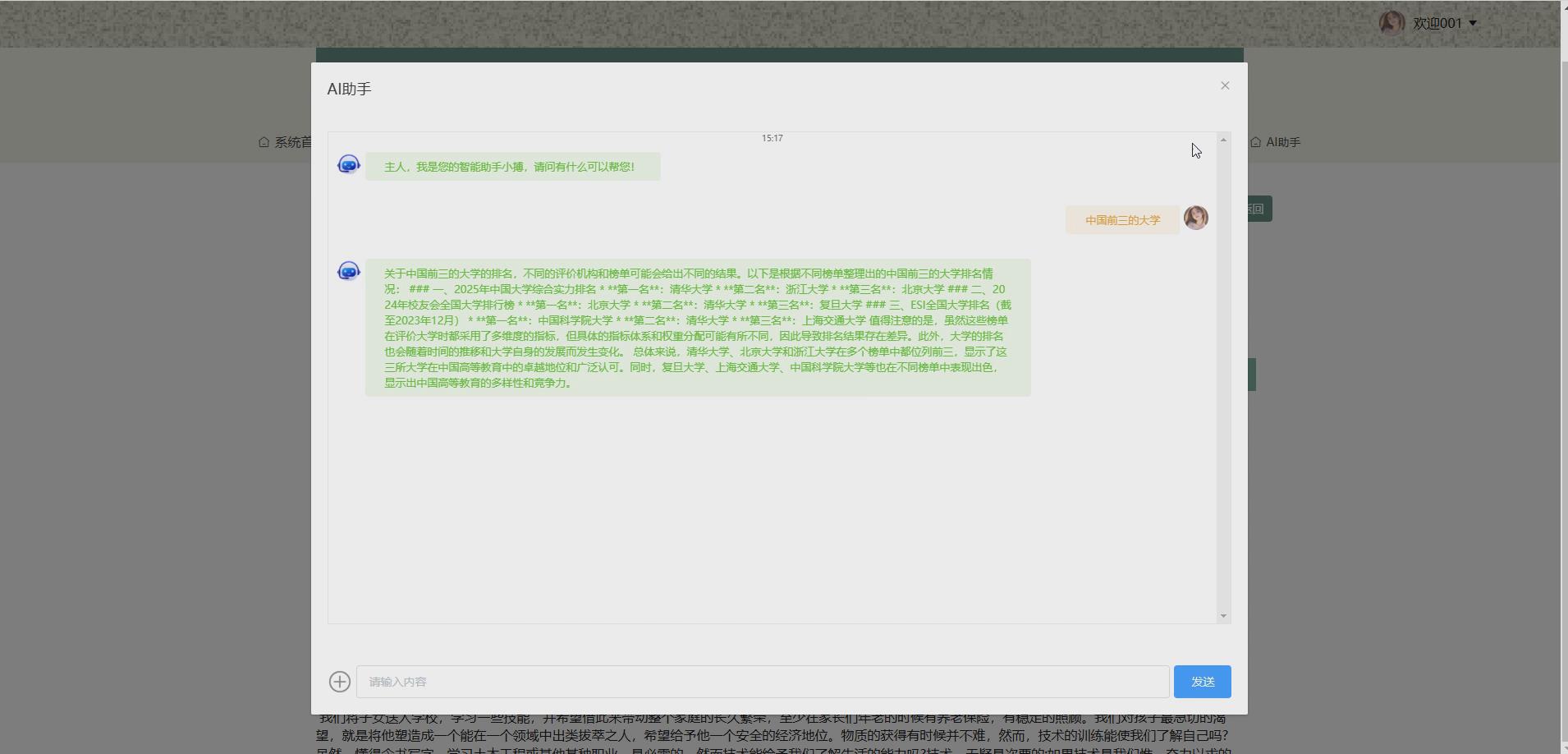The height and width of the screenshot is (754, 1568).
Task: Click the profile avatar next to 欢迎001
Action: point(1391,23)
